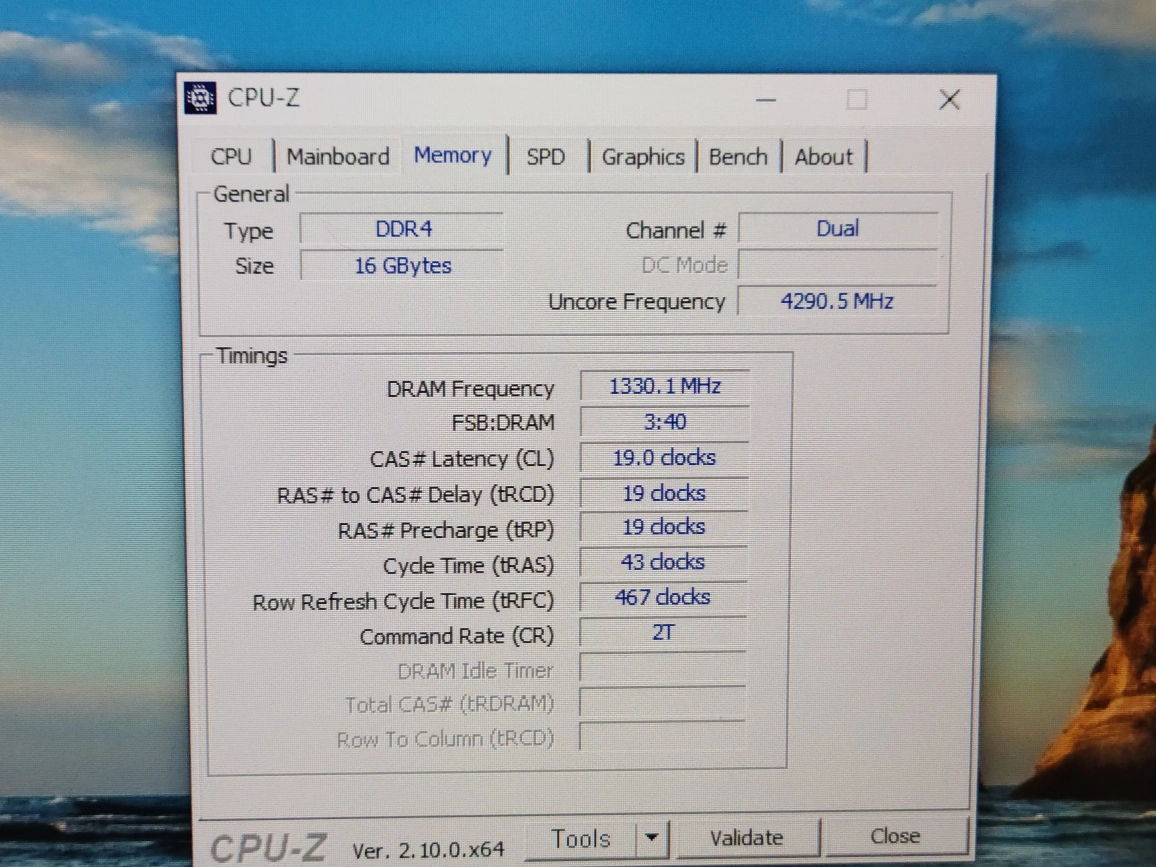Open the Mainboard tab
This screenshot has width=1156, height=867.
338,157
